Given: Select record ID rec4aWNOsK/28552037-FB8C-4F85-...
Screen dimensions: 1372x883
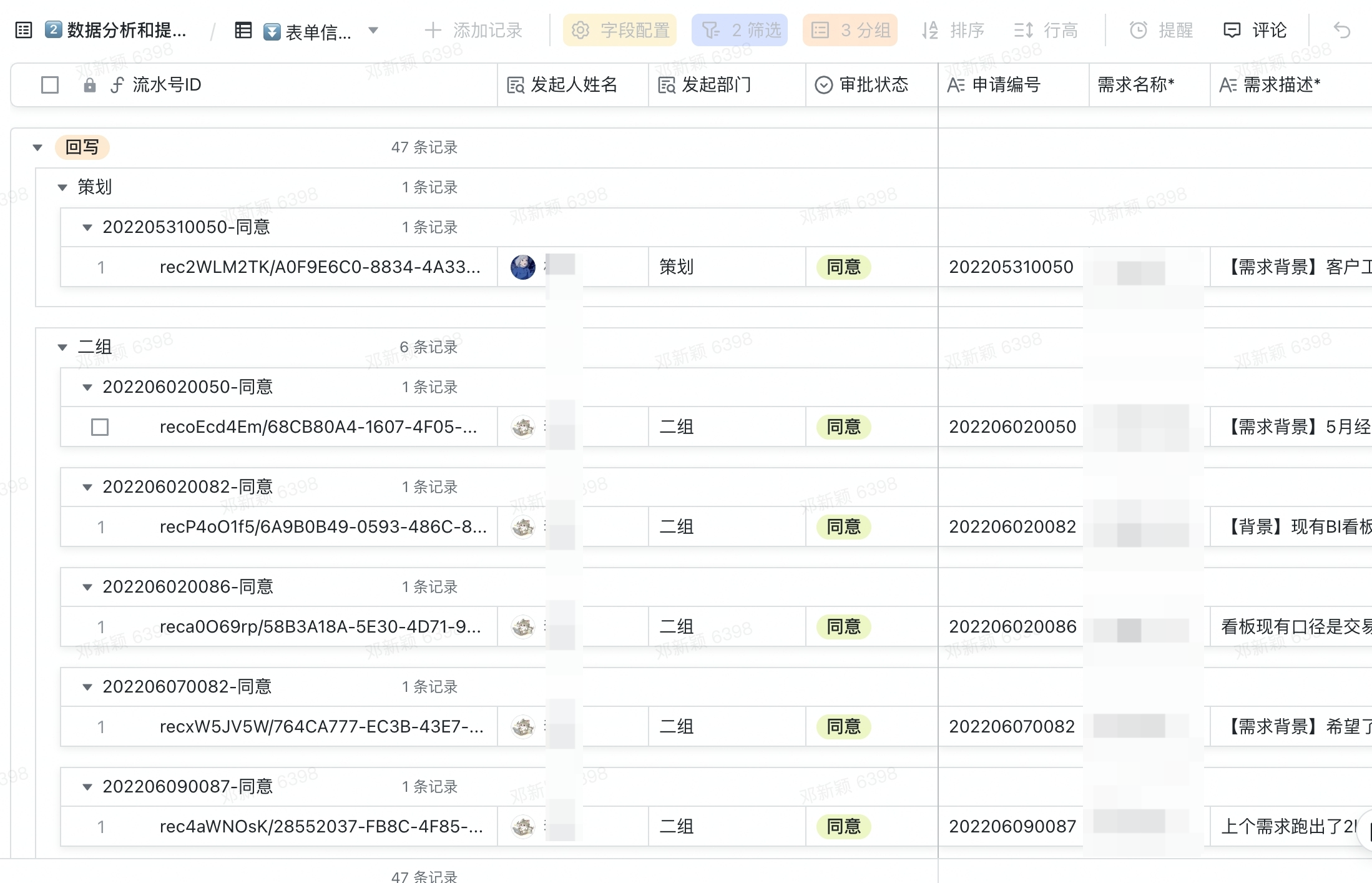Looking at the screenshot, I should [x=321, y=827].
